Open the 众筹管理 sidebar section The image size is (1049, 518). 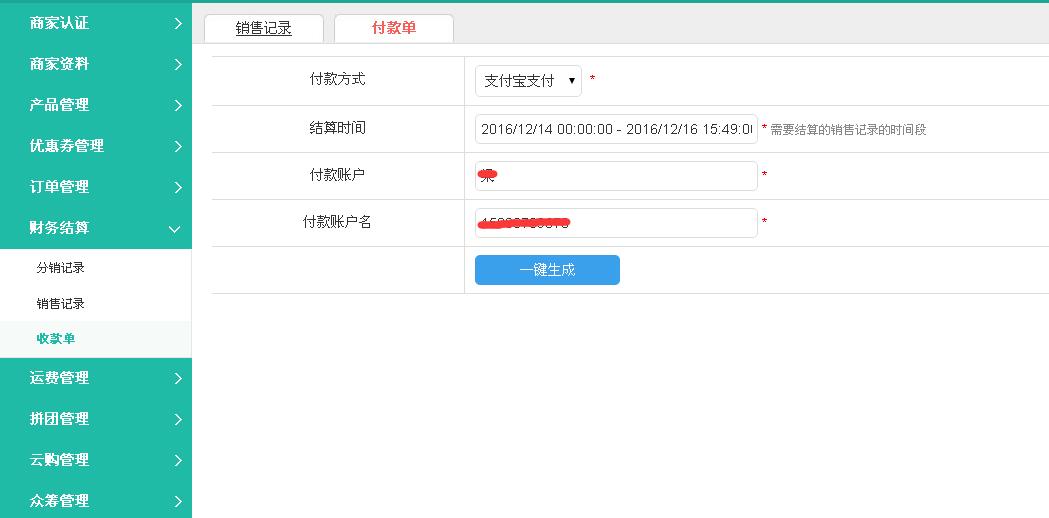[x=60, y=501]
